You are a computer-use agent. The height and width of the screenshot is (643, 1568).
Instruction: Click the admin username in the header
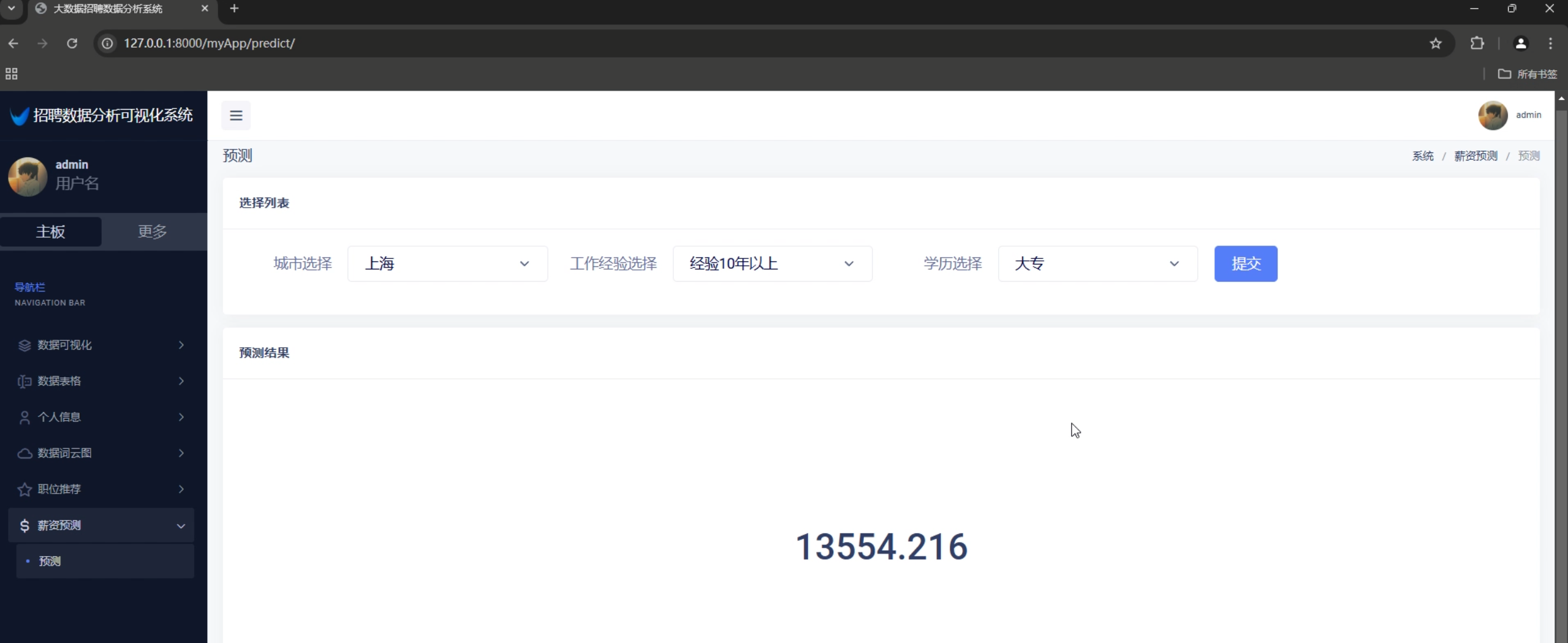coord(1528,115)
